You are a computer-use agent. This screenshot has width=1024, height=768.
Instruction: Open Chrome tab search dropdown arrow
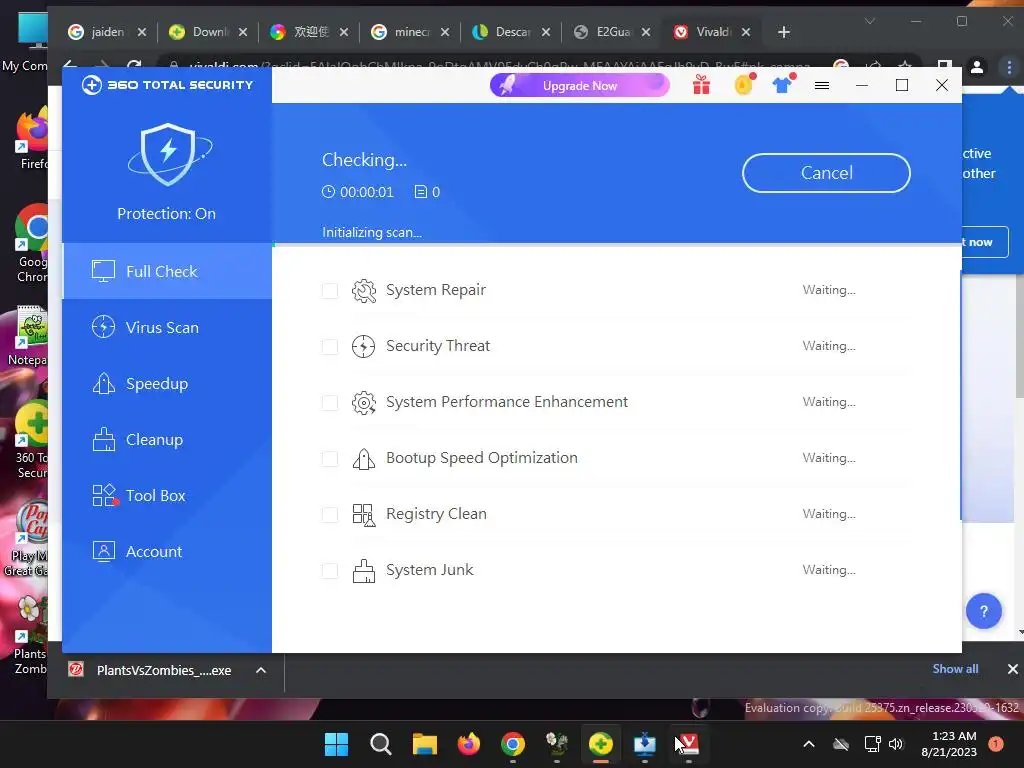(x=870, y=22)
